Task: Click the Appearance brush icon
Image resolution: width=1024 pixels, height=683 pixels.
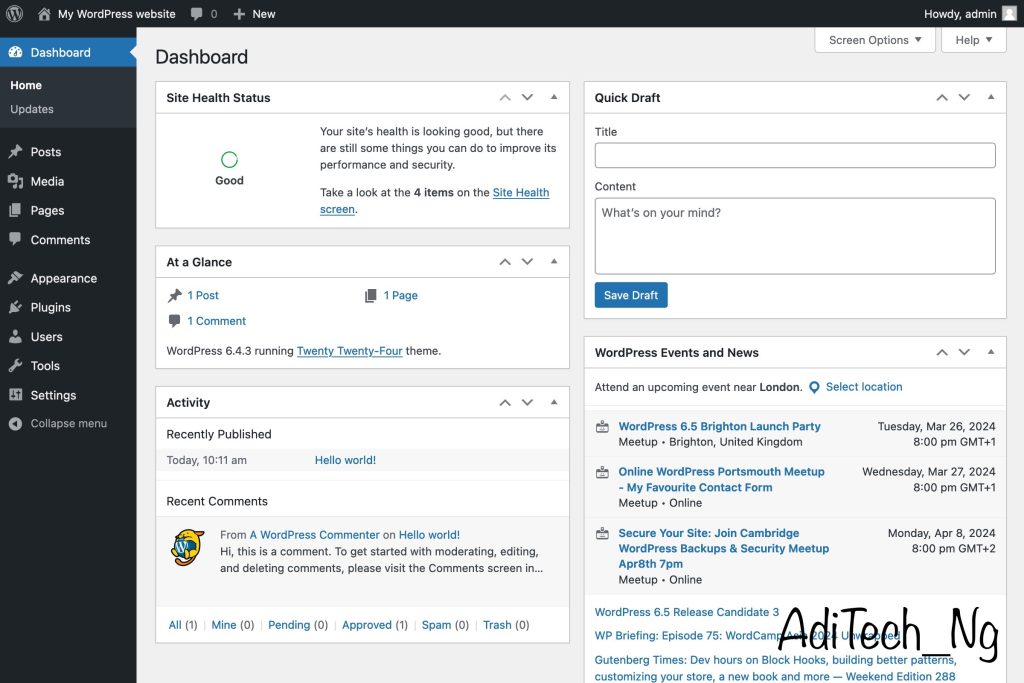Action: pyautogui.click(x=16, y=278)
